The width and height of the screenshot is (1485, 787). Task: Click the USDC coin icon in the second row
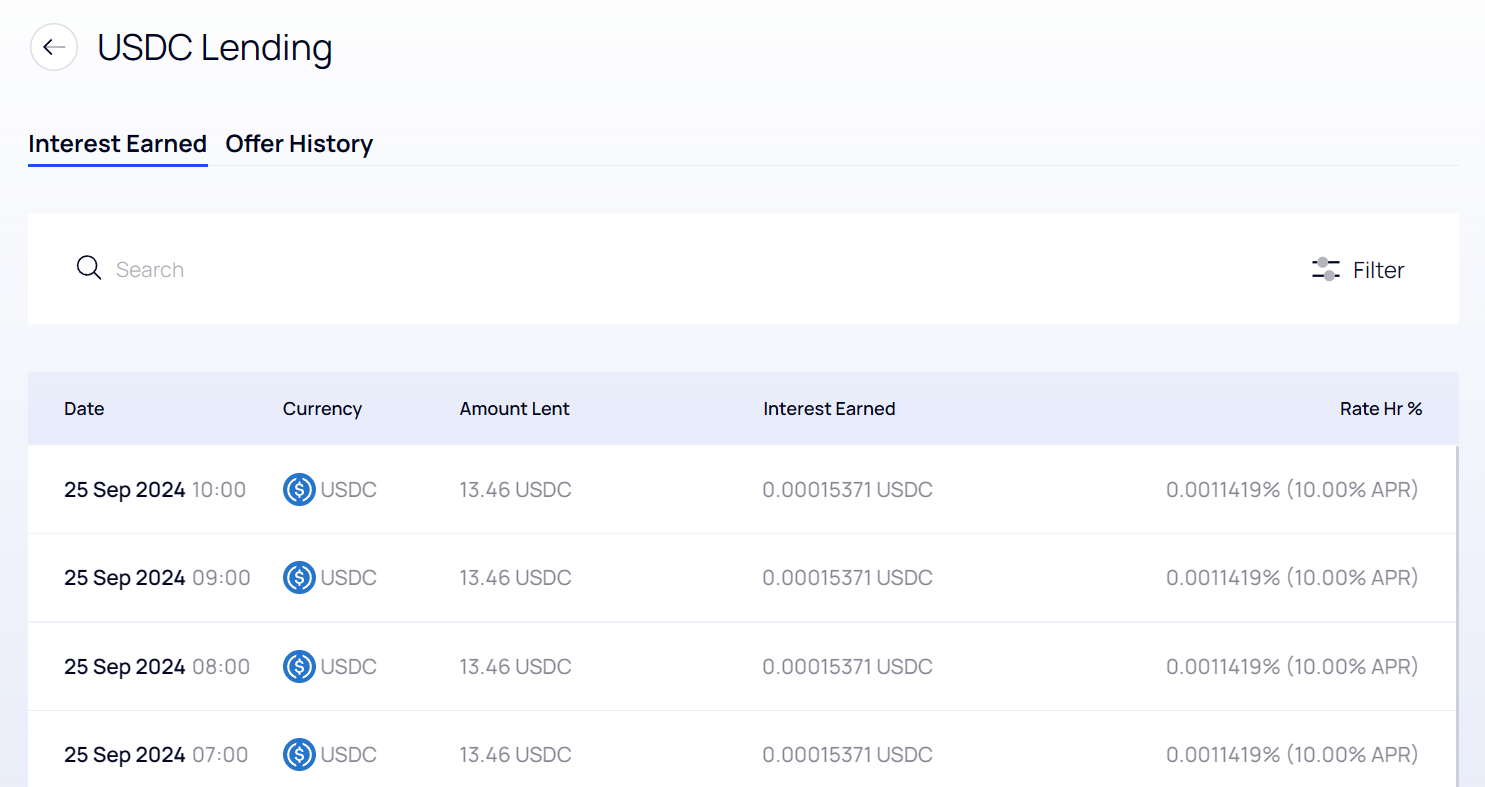click(x=298, y=577)
